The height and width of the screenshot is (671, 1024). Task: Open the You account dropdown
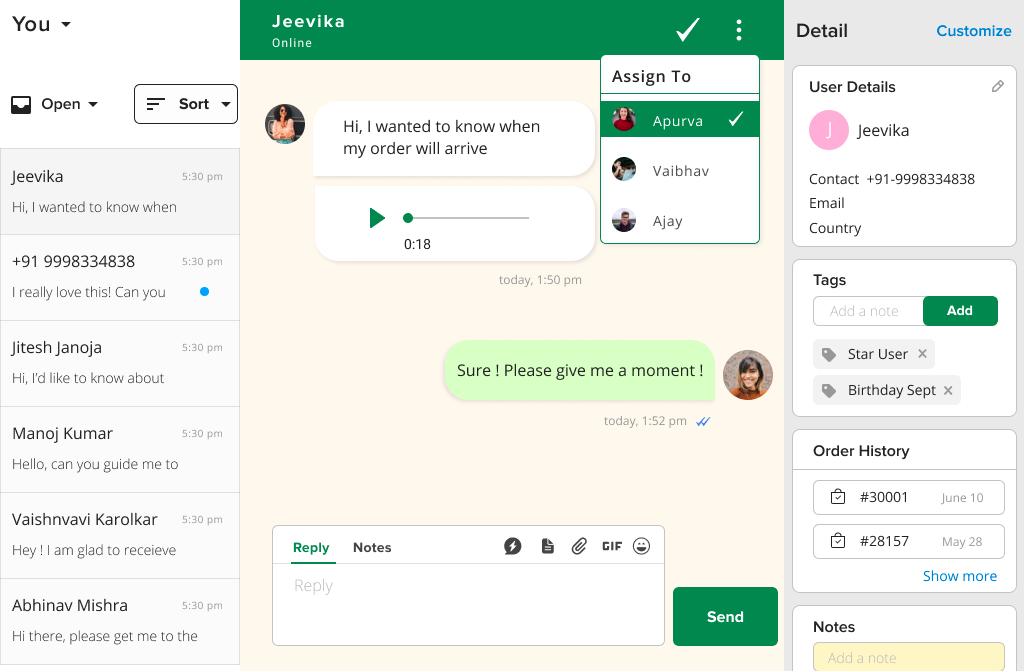(40, 24)
